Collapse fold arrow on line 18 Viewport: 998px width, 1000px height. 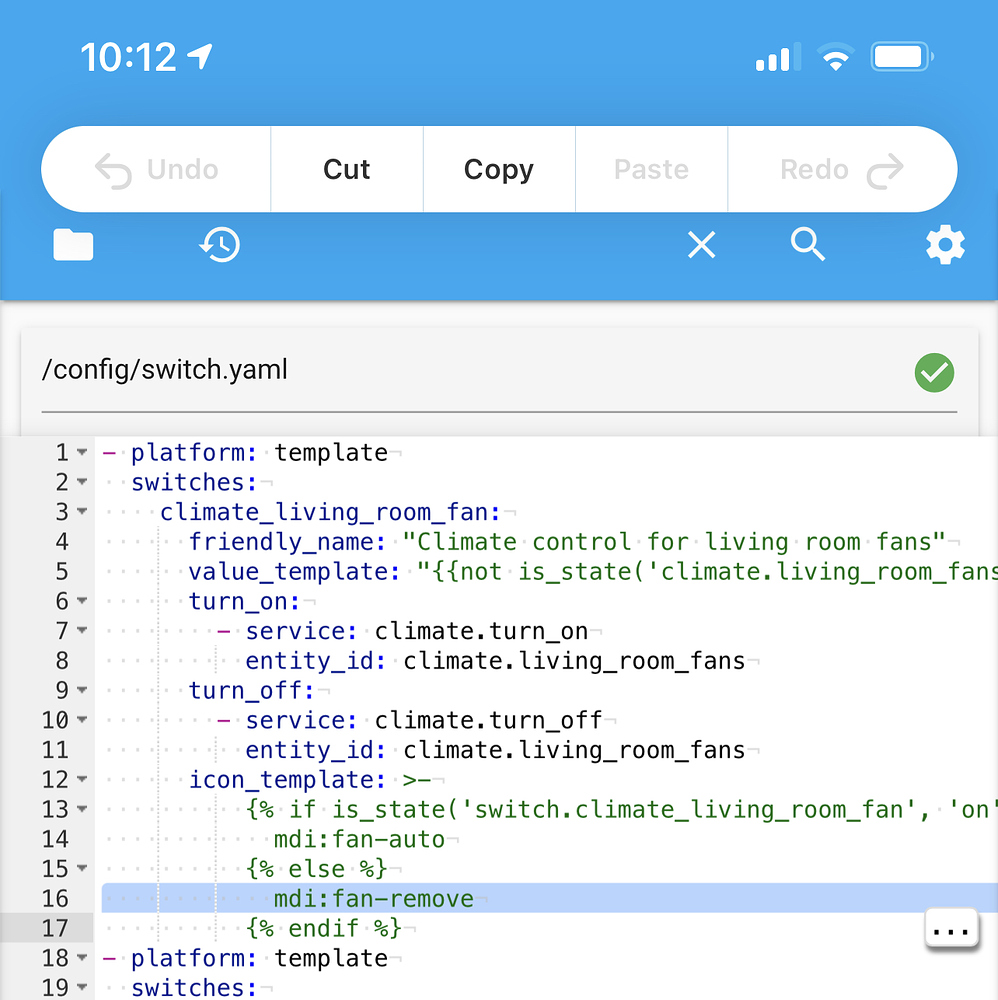[x=82, y=958]
